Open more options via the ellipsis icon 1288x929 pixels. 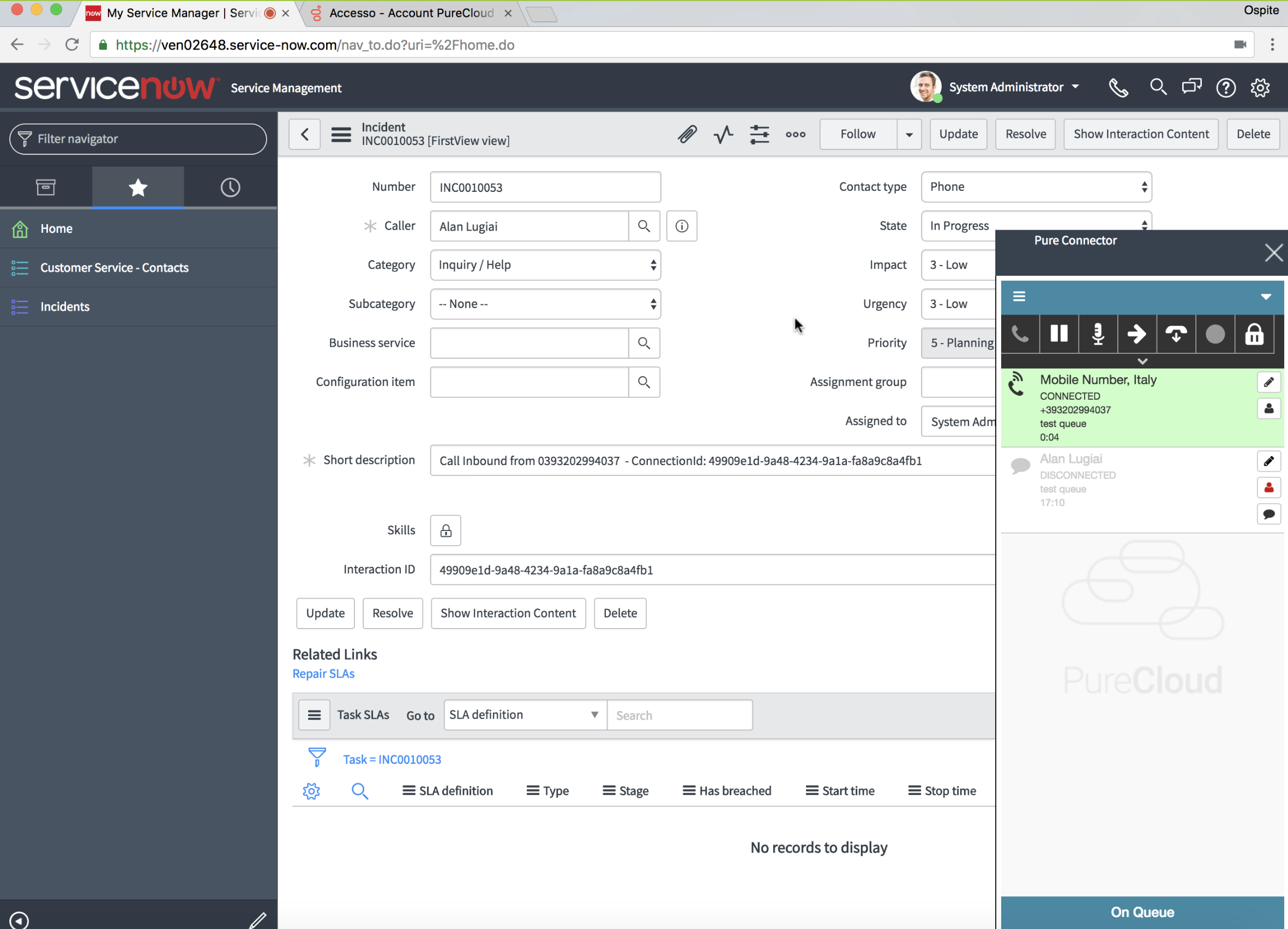click(796, 135)
